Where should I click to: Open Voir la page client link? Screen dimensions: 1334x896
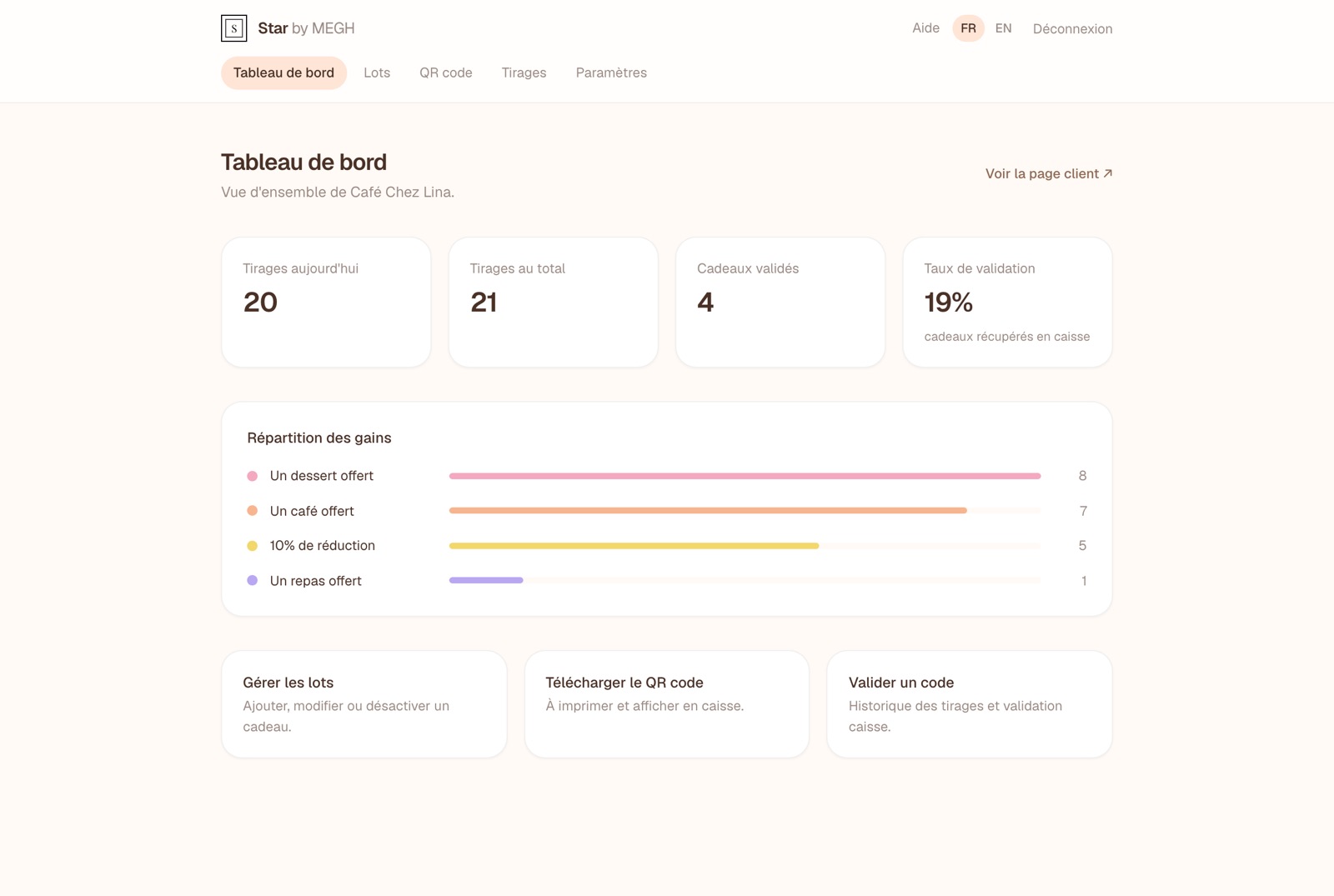(1049, 173)
